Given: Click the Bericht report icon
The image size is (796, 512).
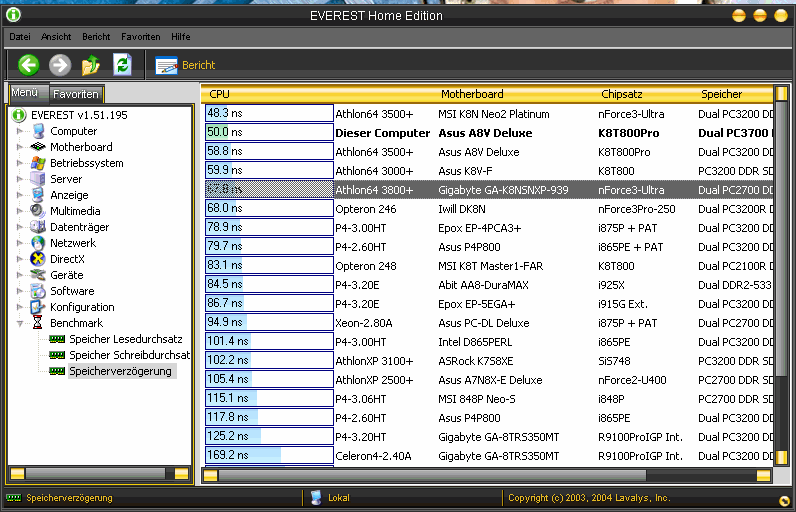Looking at the screenshot, I should pyautogui.click(x=167, y=65).
